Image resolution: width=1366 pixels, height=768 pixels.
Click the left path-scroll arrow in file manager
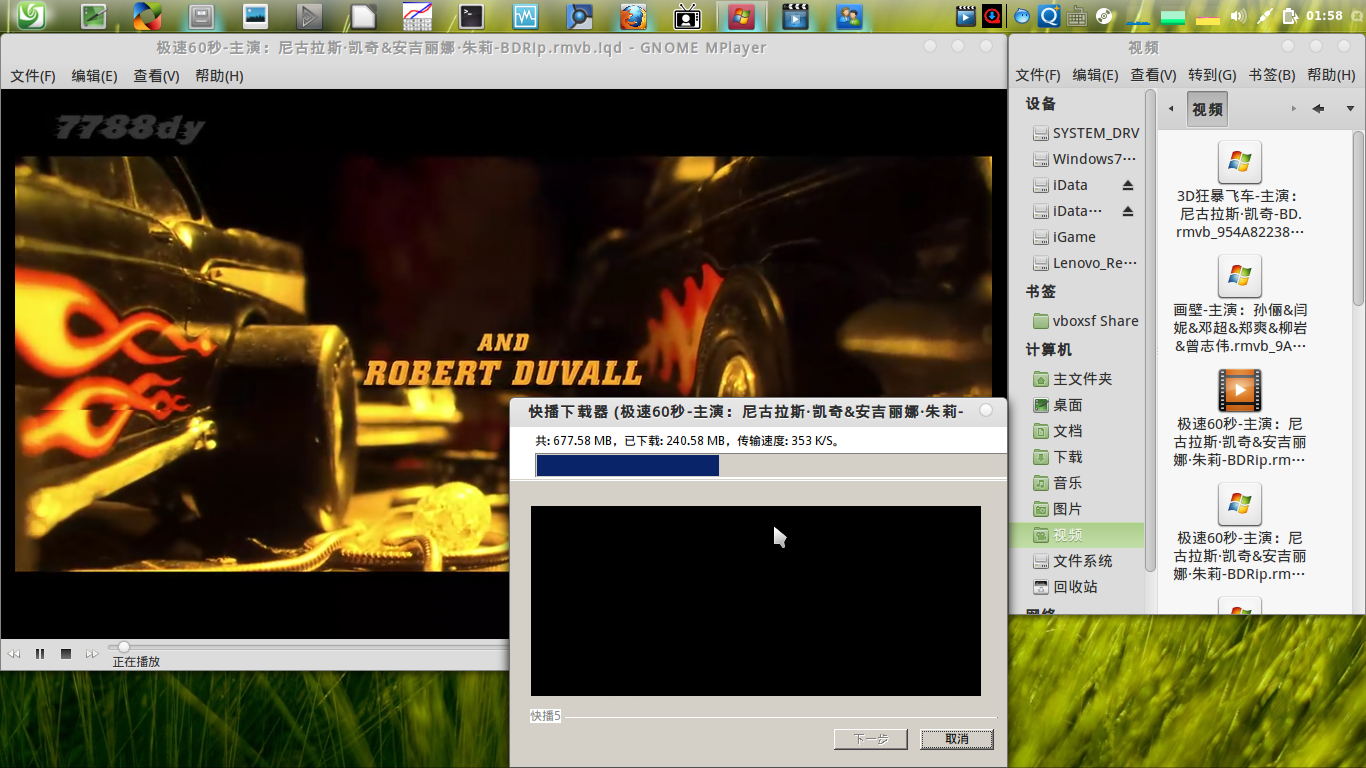tap(1171, 109)
